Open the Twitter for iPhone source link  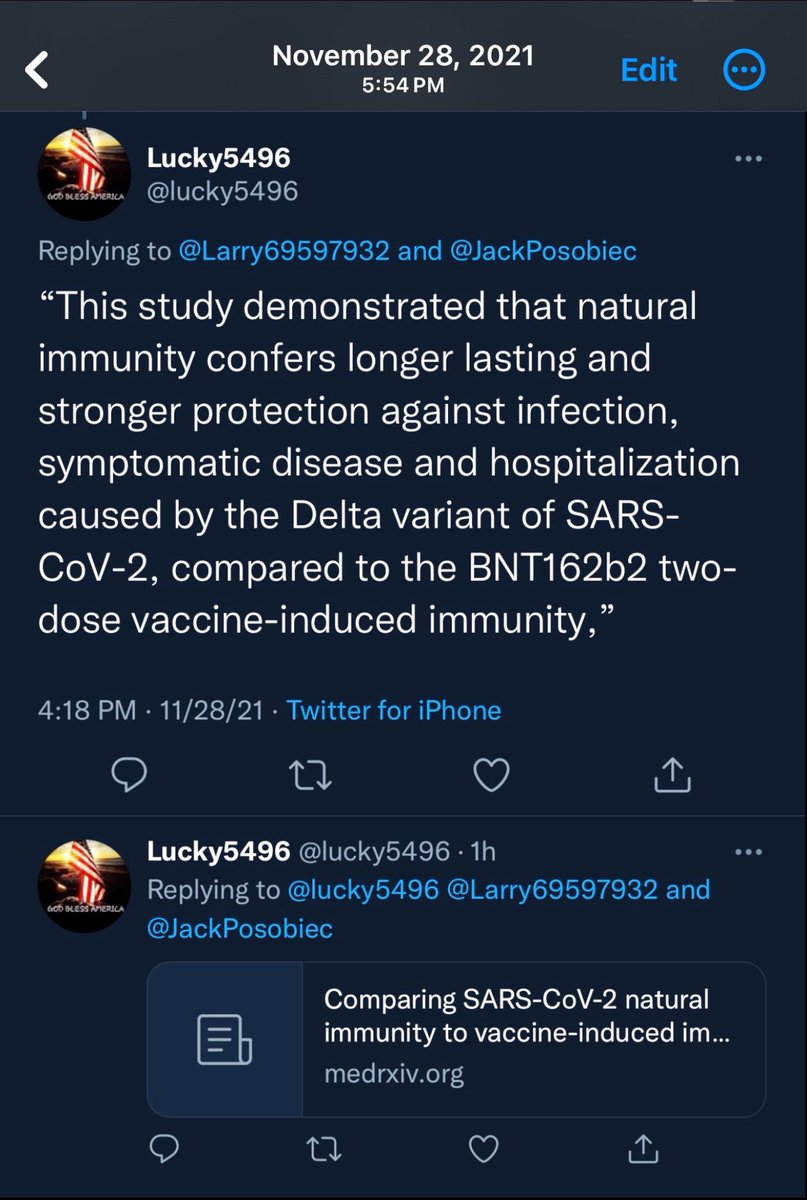(x=394, y=711)
